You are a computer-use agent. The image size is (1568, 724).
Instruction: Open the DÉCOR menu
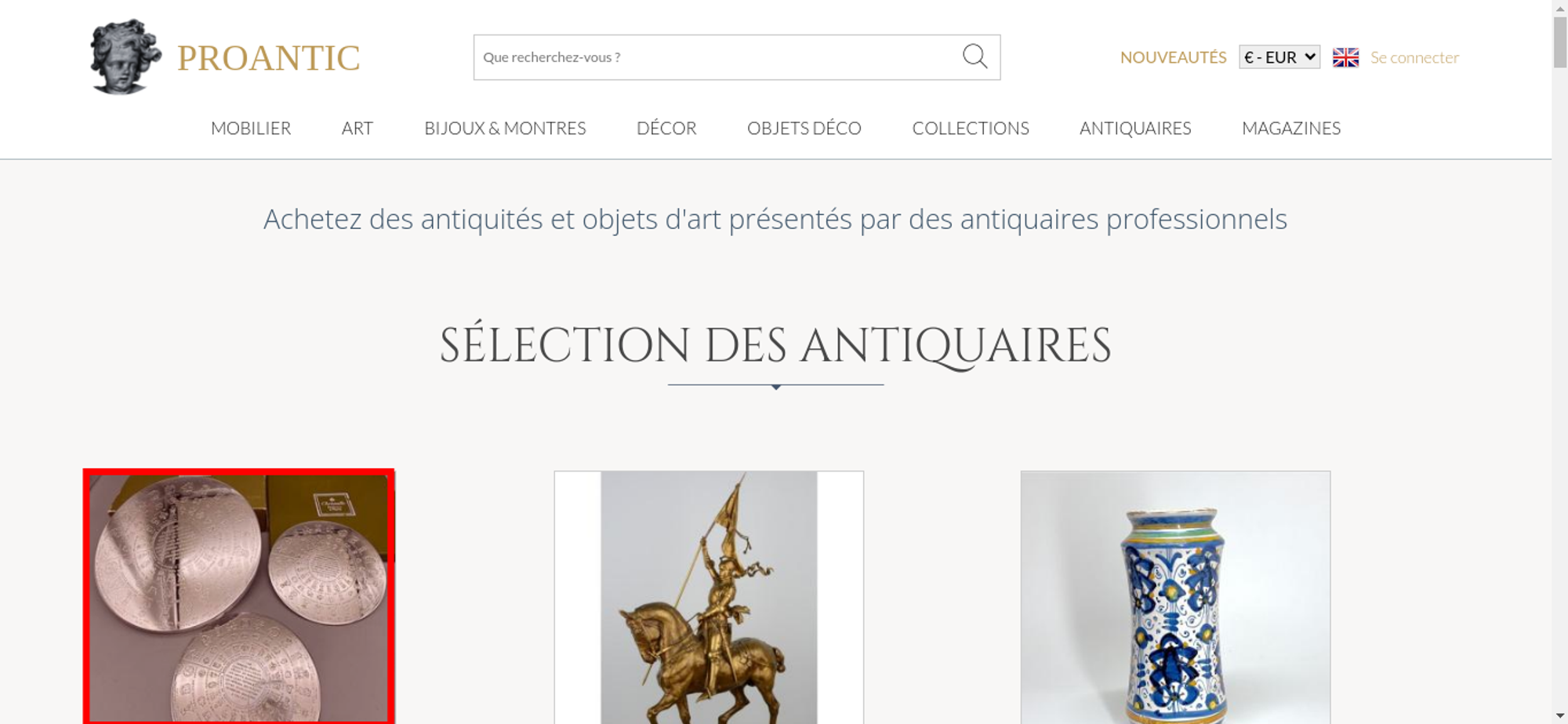[x=666, y=128]
